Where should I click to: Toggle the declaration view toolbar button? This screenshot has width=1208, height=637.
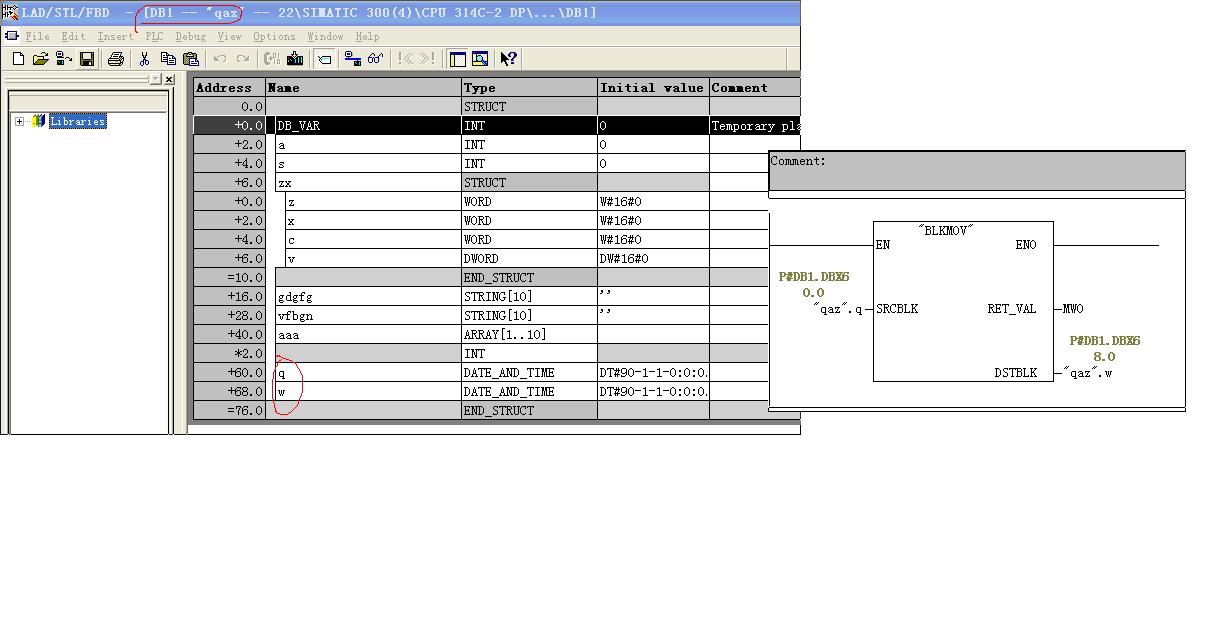coord(325,59)
